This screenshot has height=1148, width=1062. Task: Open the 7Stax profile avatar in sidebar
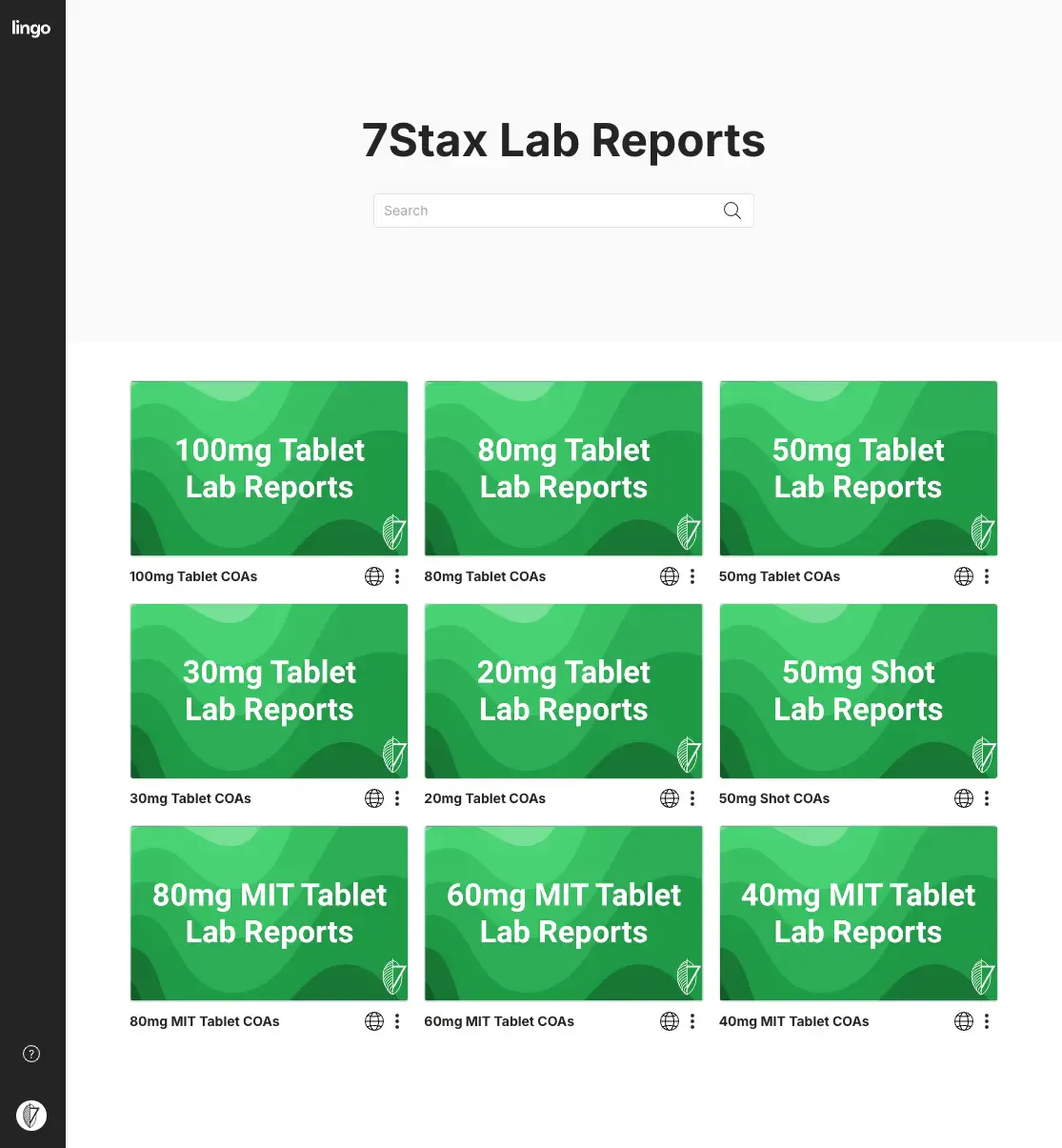[31, 1115]
